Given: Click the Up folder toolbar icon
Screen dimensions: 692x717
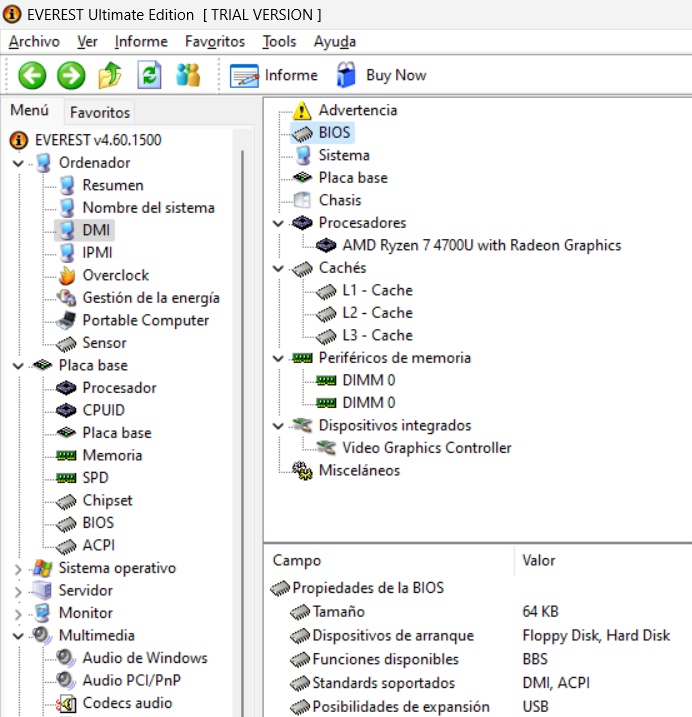Looking at the screenshot, I should tap(110, 75).
